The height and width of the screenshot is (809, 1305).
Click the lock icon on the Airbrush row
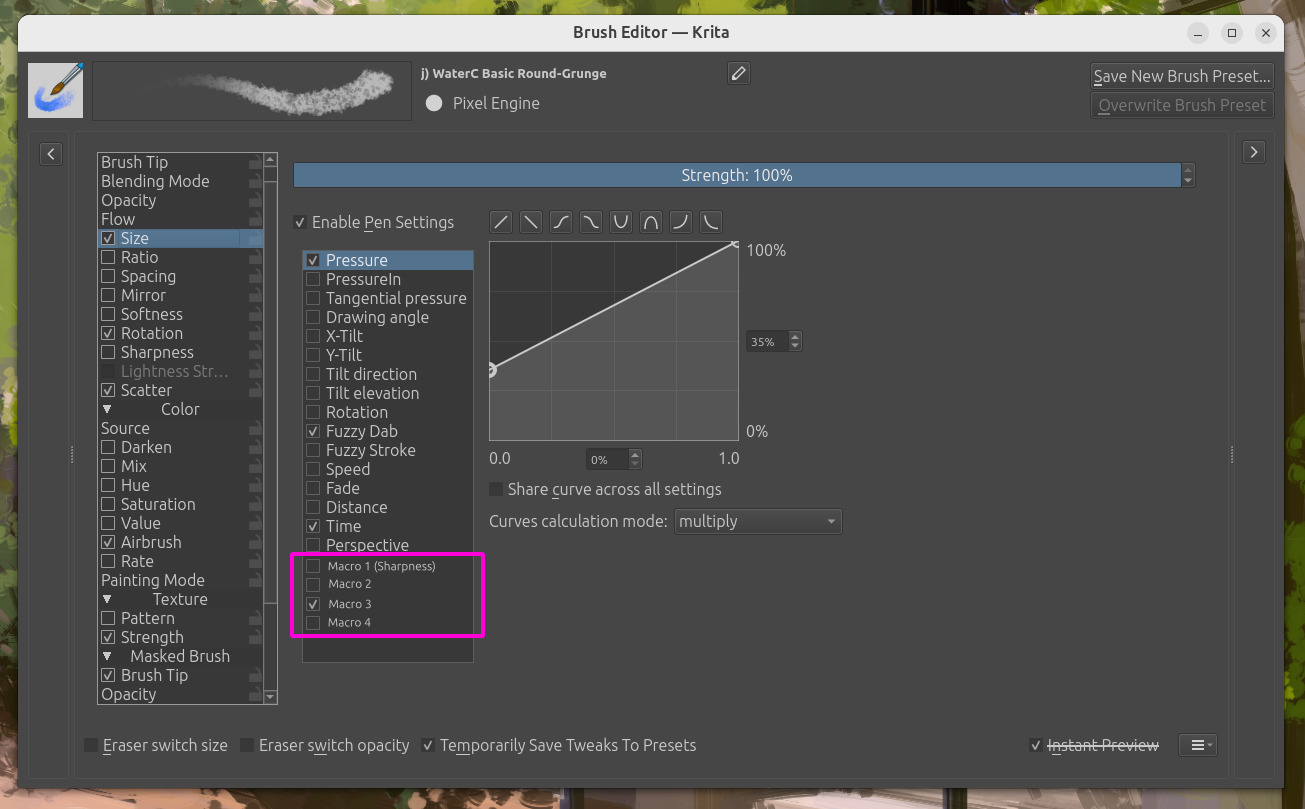click(x=255, y=543)
